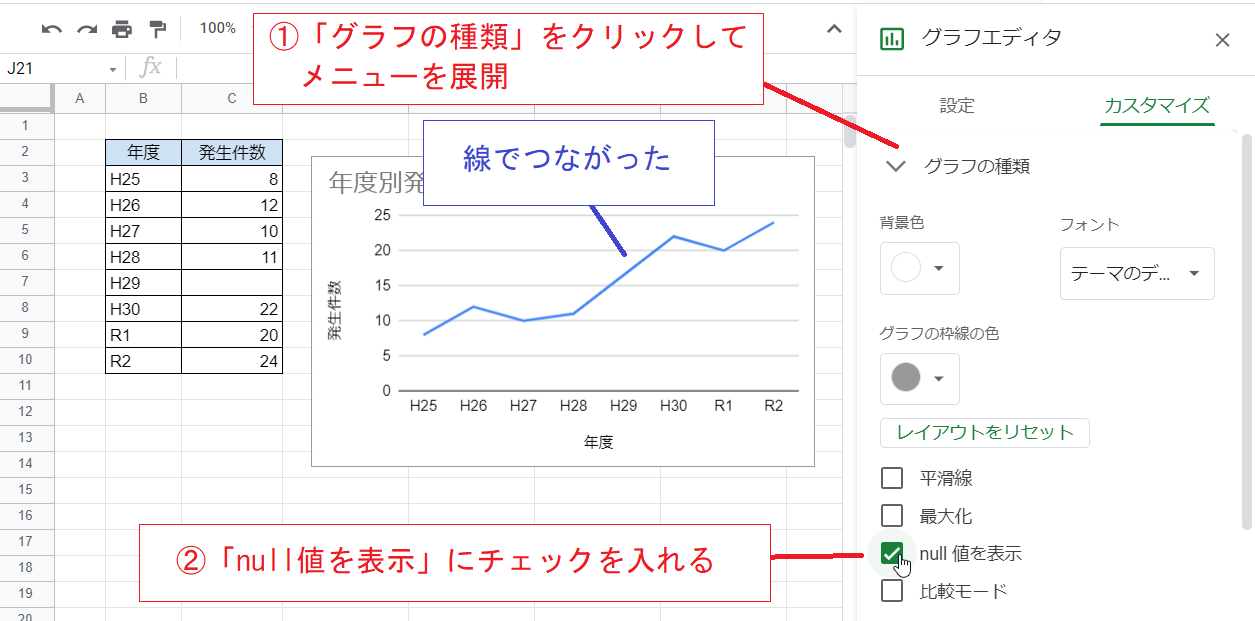Click the undo arrow icon

[x=52, y=29]
